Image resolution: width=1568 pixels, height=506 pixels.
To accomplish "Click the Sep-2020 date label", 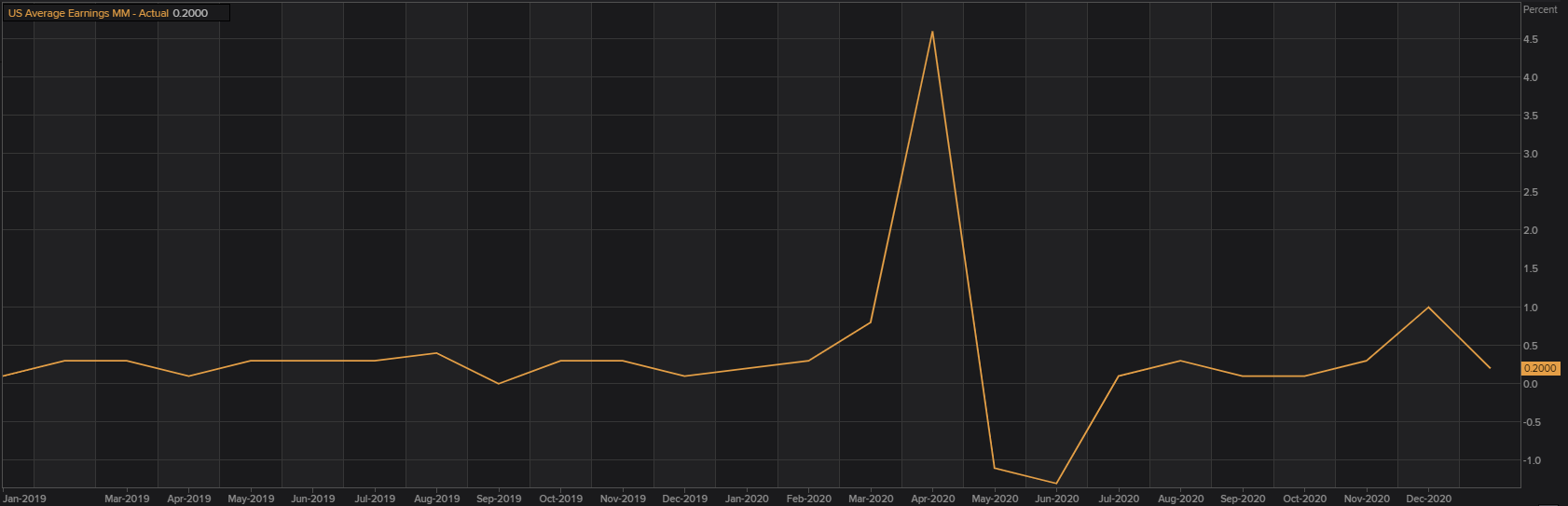I will pos(1243,499).
